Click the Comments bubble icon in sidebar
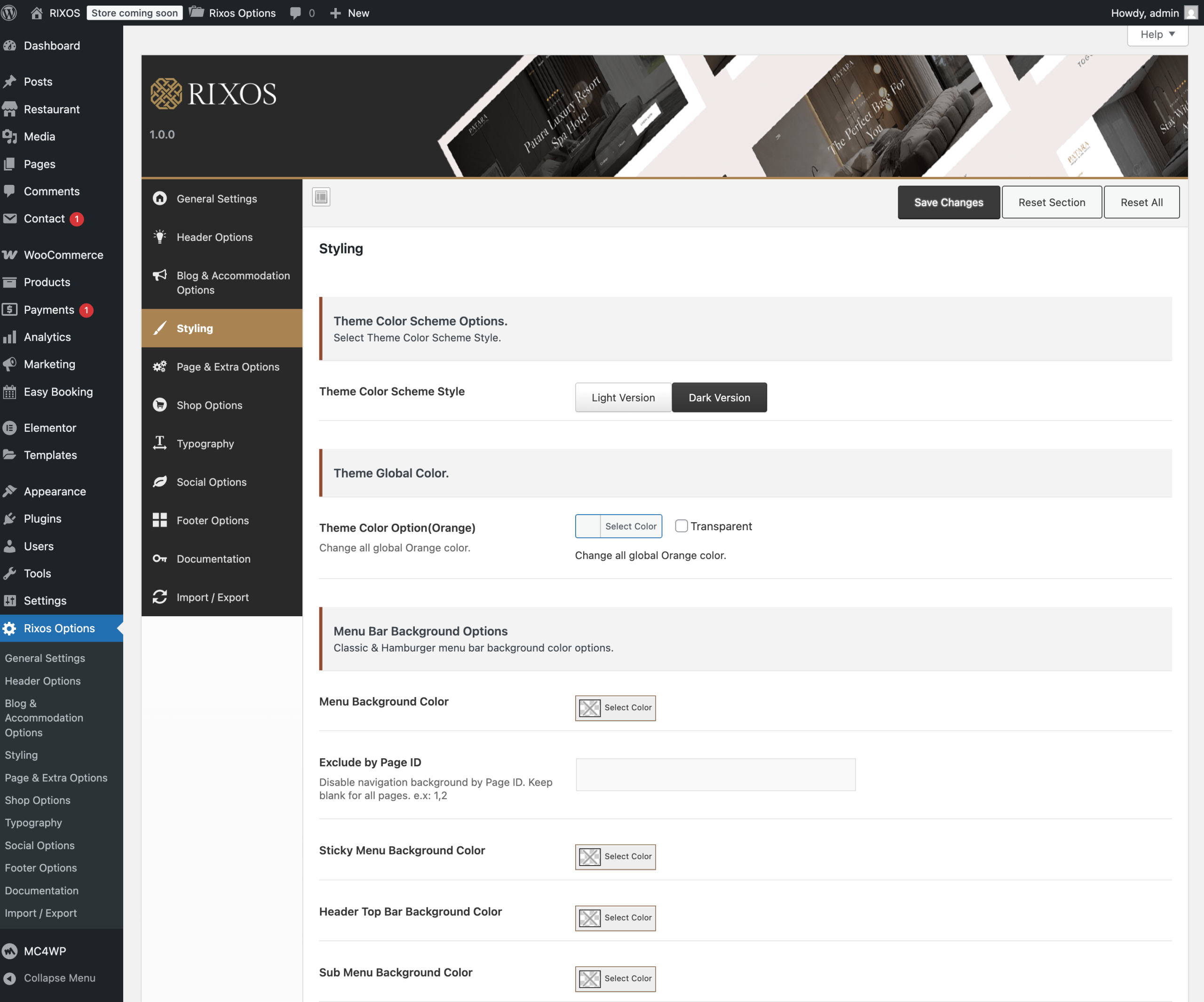 pyautogui.click(x=10, y=191)
